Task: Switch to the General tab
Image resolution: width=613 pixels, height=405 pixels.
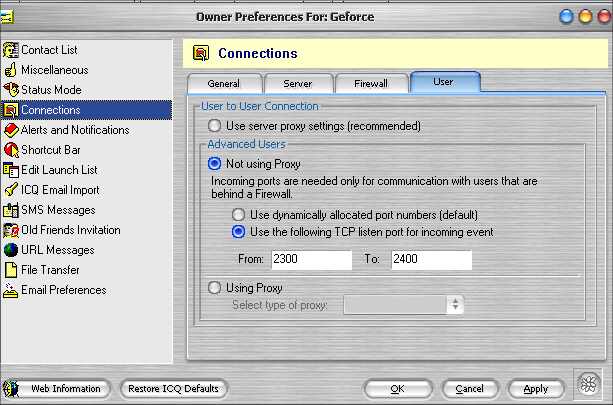Action: 224,84
